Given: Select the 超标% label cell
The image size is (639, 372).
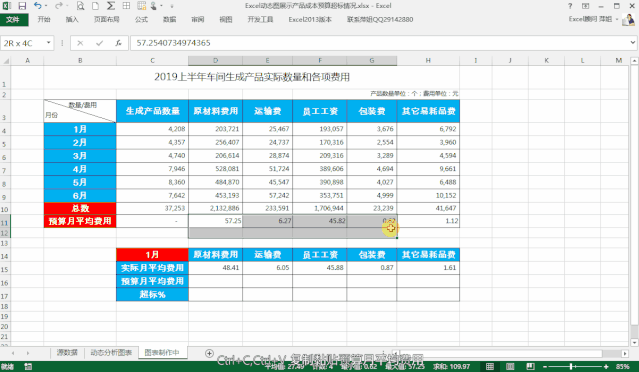Looking at the screenshot, I should click(152, 295).
